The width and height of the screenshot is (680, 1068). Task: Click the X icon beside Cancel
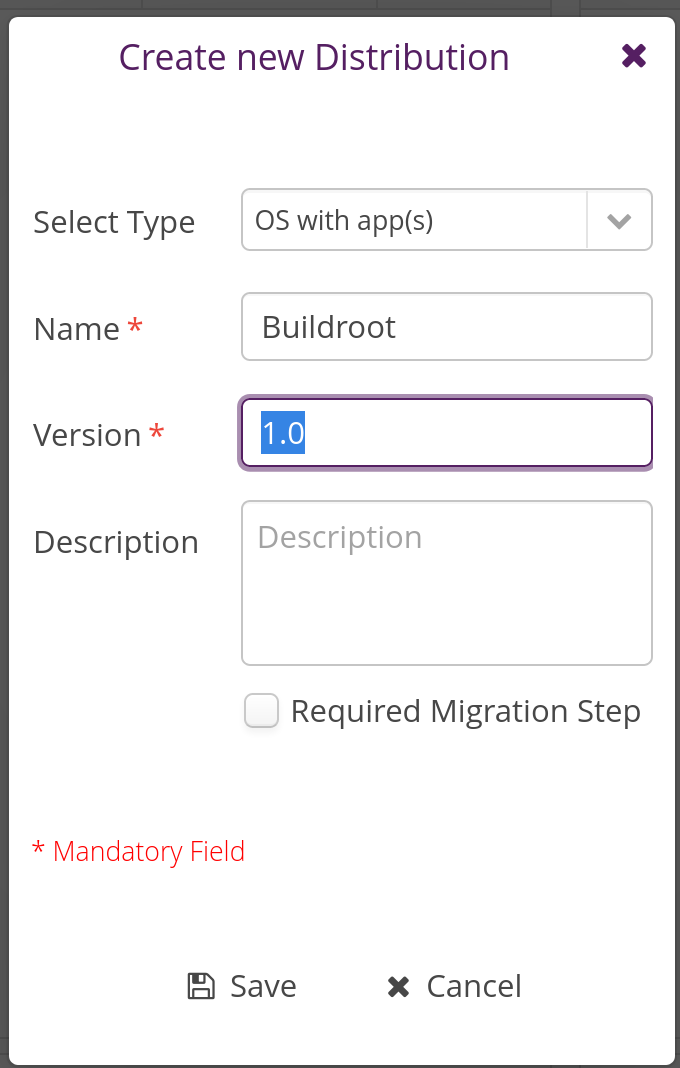tap(399, 987)
